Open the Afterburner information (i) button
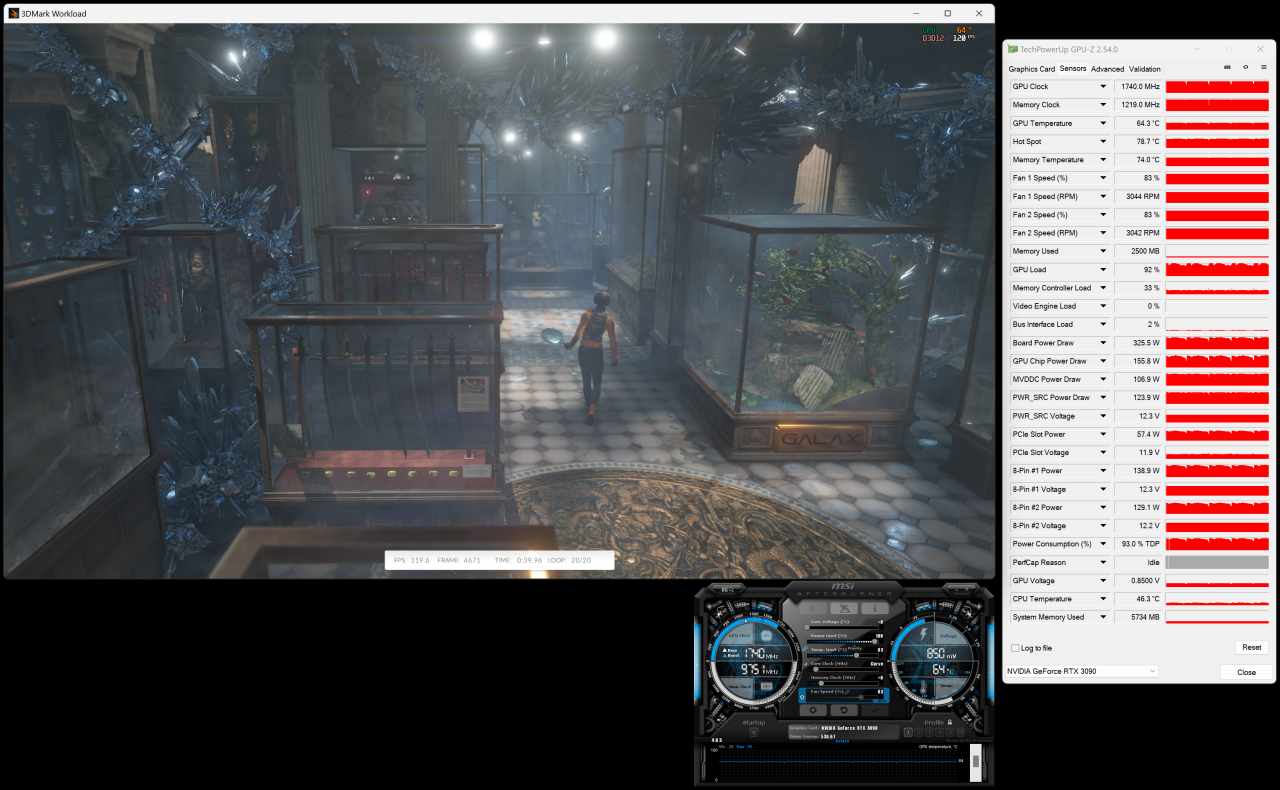Image resolution: width=1280 pixels, height=790 pixels. (x=876, y=608)
